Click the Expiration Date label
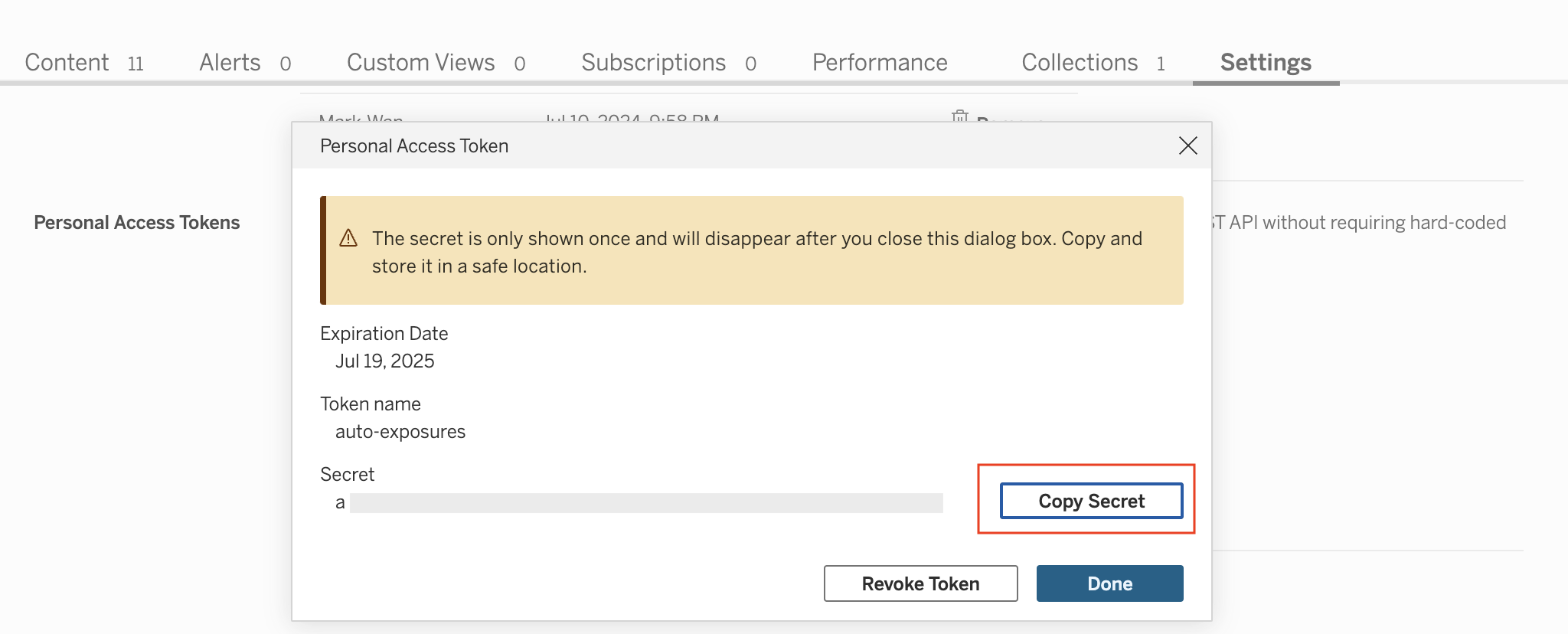1568x634 pixels. pyautogui.click(x=384, y=334)
